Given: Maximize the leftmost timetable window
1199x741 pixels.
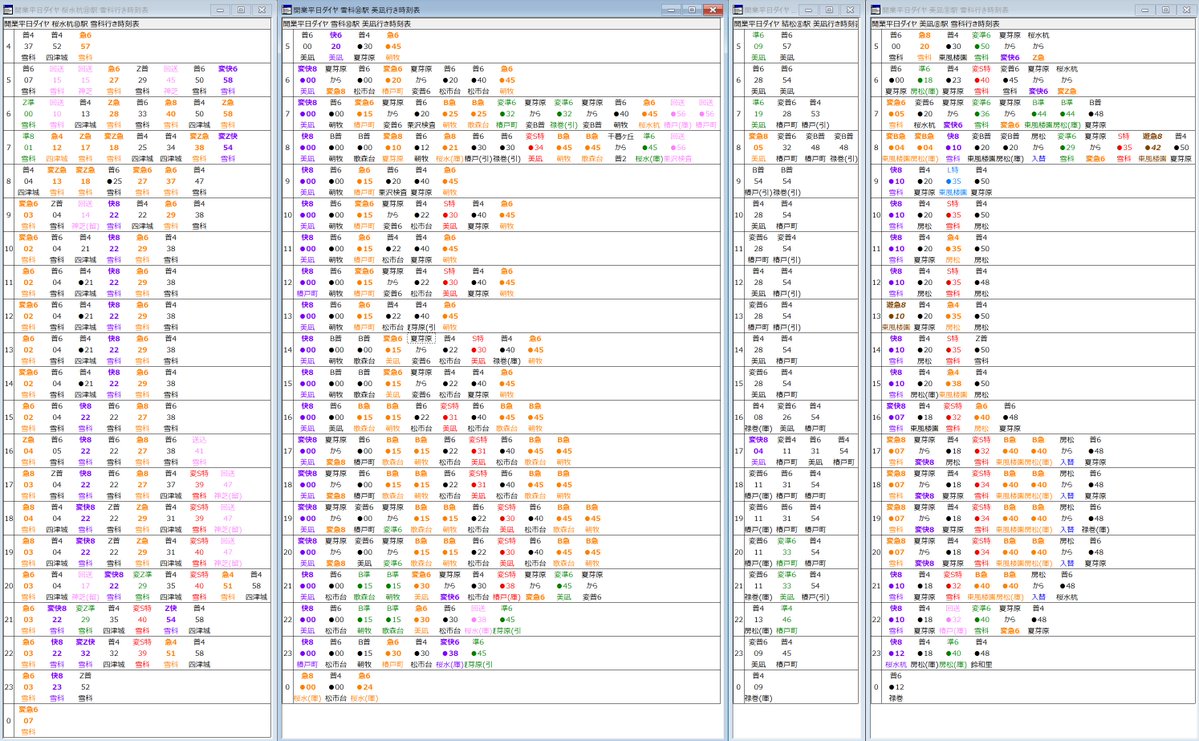Looking at the screenshot, I should tap(241, 10).
